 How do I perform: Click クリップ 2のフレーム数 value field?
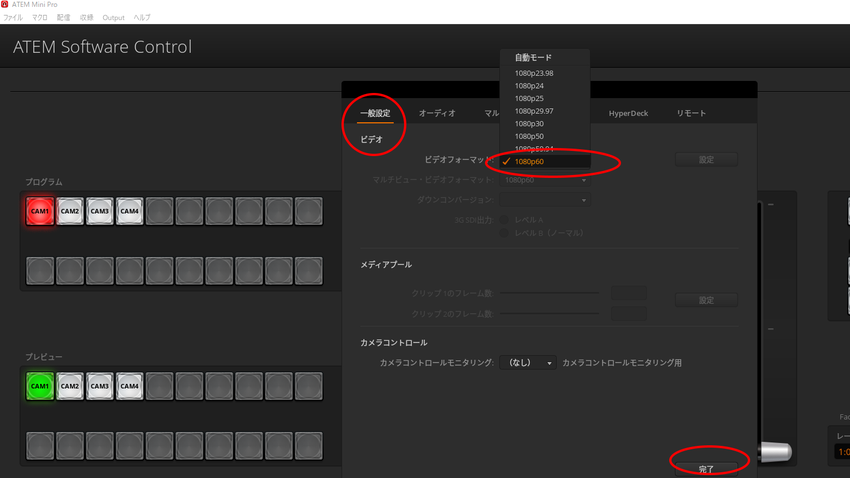628,313
